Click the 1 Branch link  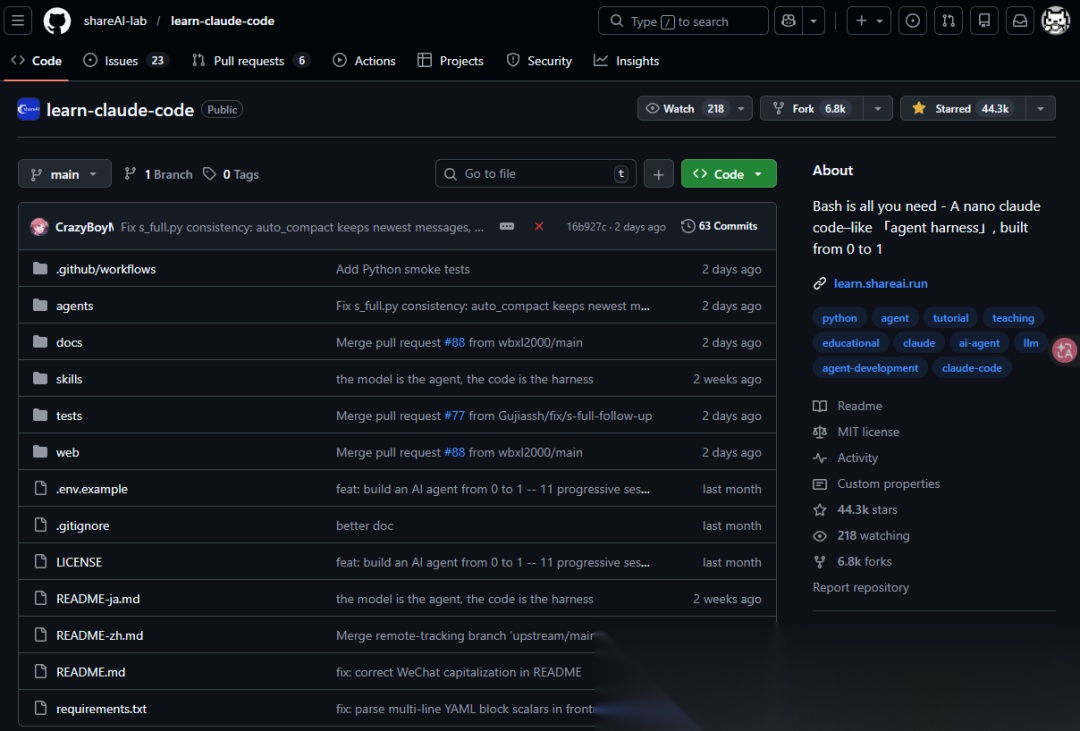[x=158, y=174]
